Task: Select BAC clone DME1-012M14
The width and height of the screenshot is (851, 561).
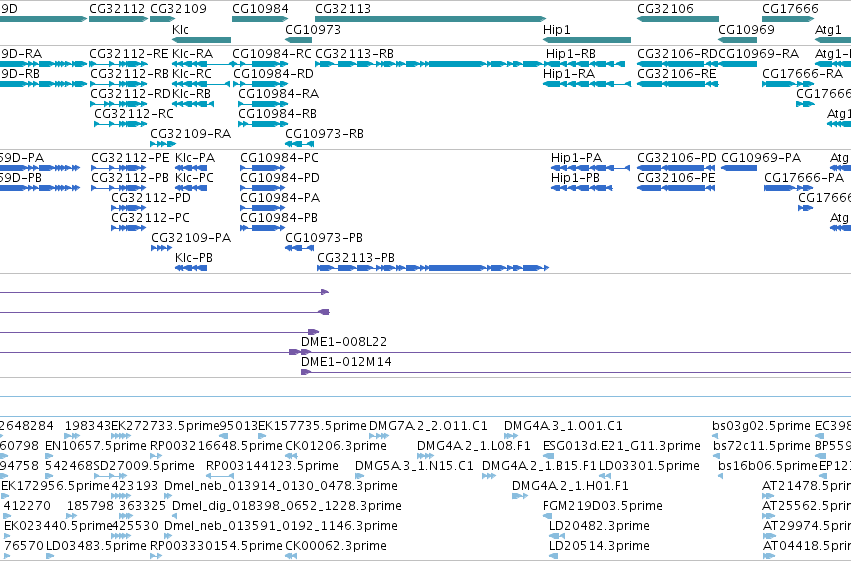Action: click(x=346, y=362)
